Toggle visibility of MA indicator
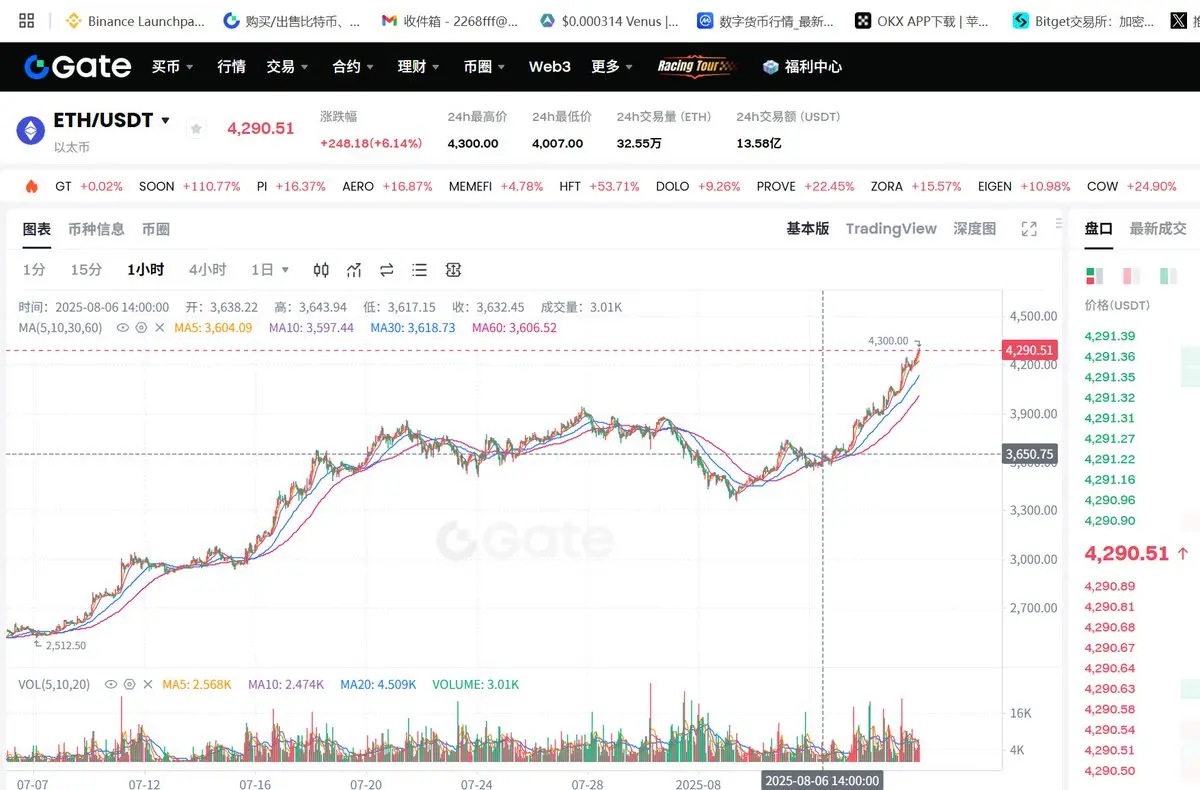 tap(123, 327)
